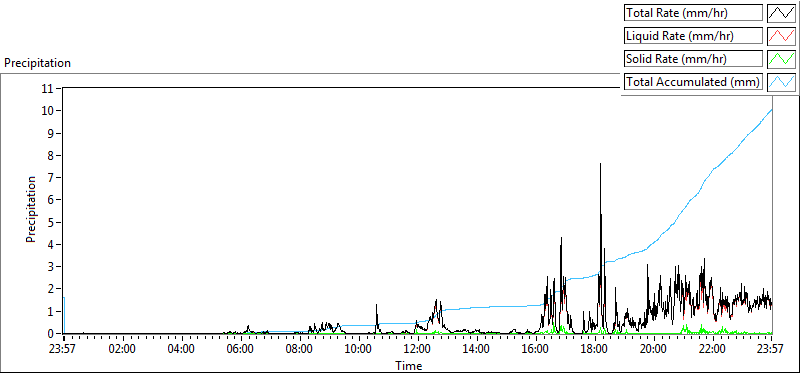Click the Solid Rate green plot sample icon
The image size is (800, 373).
(781, 59)
